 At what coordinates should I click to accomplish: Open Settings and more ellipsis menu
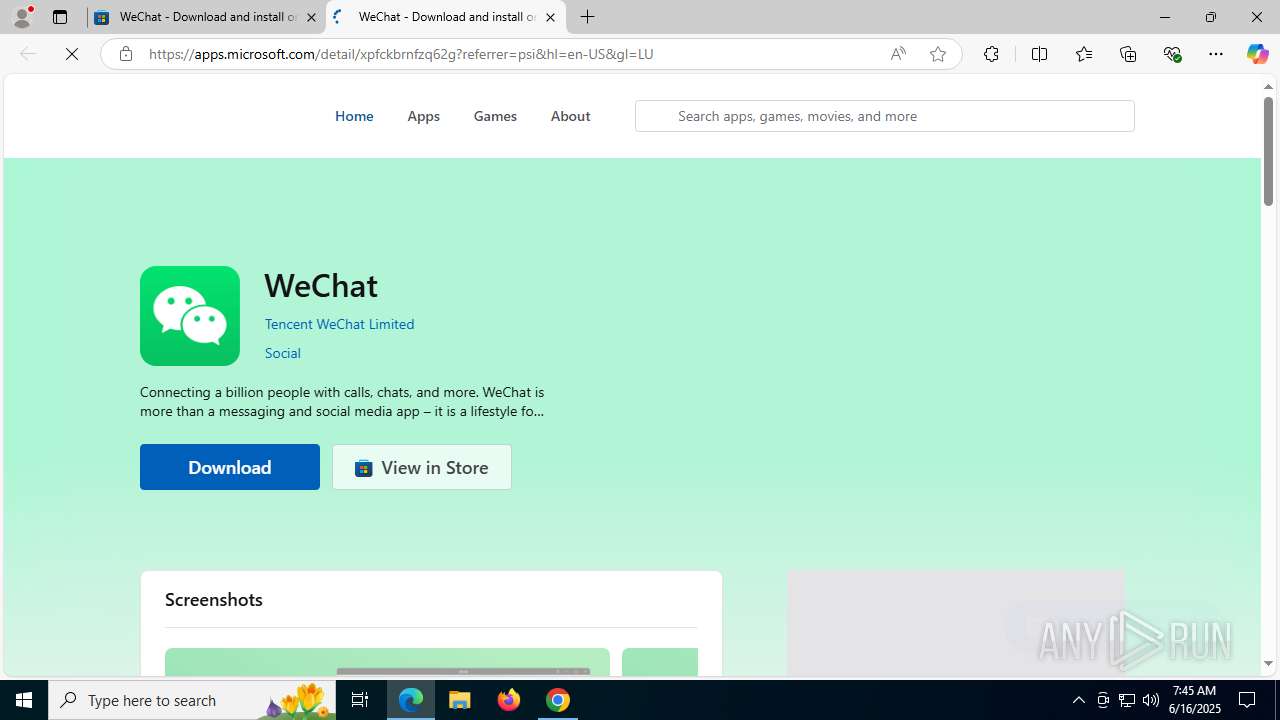[1216, 54]
